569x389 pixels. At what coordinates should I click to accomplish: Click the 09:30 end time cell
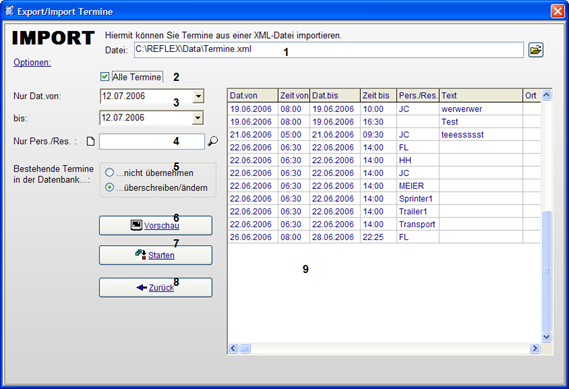pos(378,135)
